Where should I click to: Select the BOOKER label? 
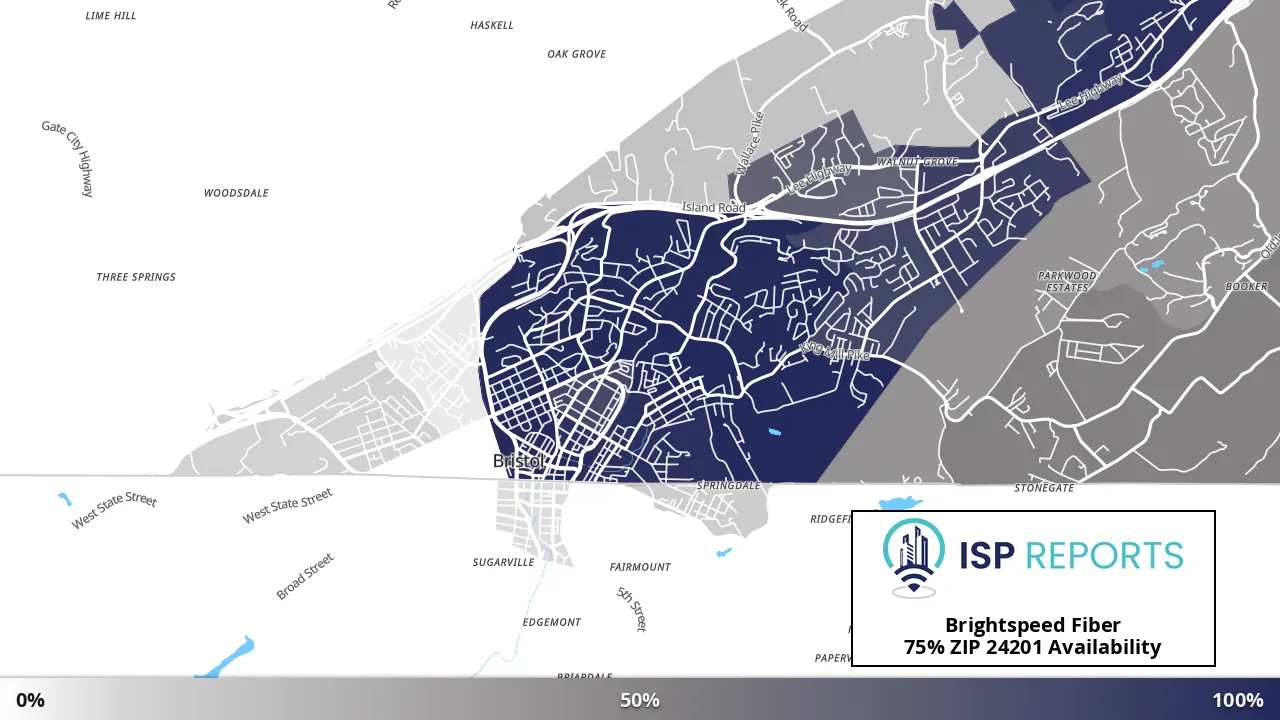pos(1246,287)
